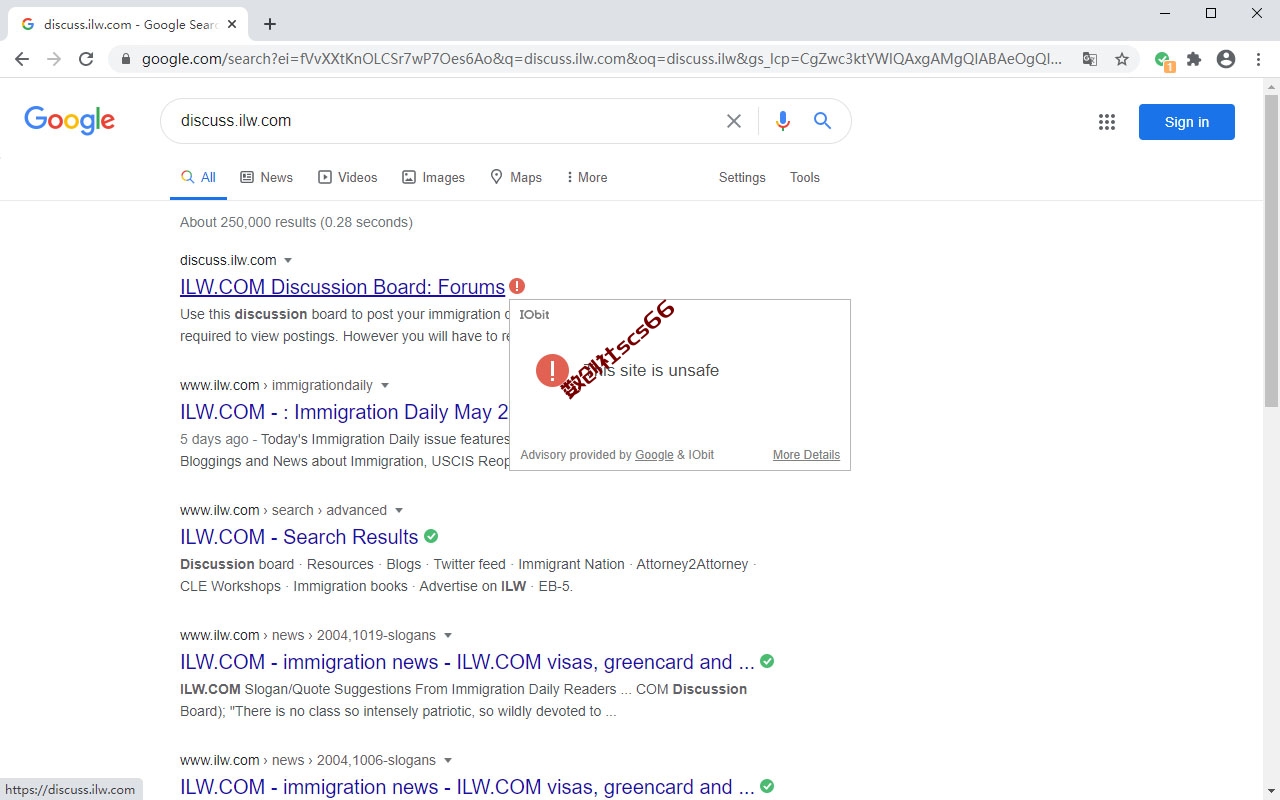
Task: Sign in to Google account
Action: click(x=1187, y=122)
